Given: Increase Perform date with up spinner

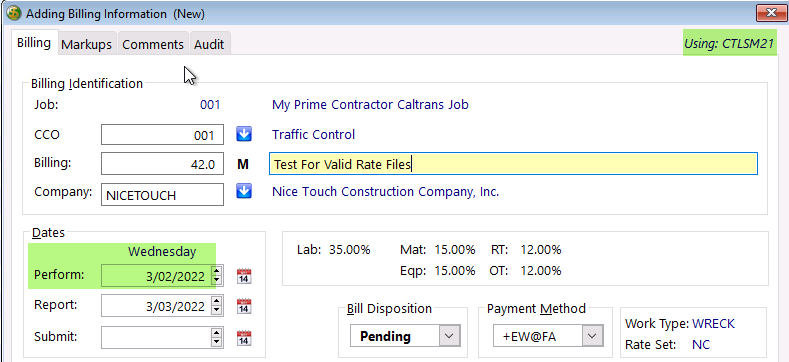Looking at the screenshot, I should tap(217, 271).
